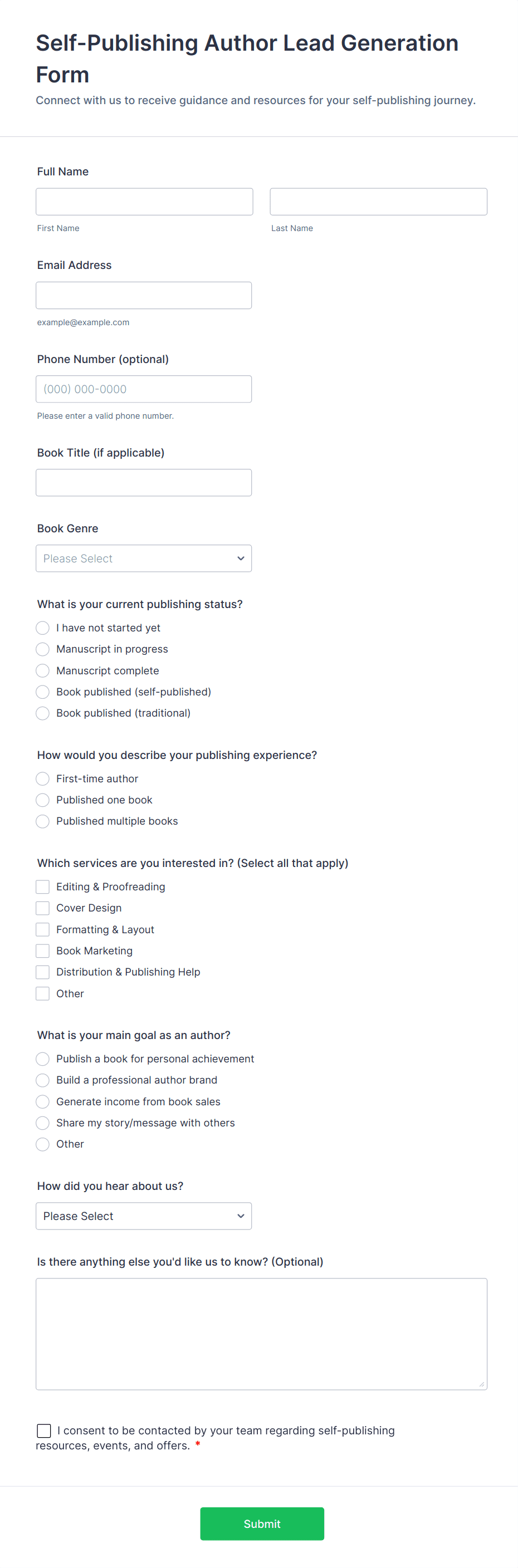Expand the 'How did you hear about us' dropdown
The image size is (518, 1568).
point(144,1216)
